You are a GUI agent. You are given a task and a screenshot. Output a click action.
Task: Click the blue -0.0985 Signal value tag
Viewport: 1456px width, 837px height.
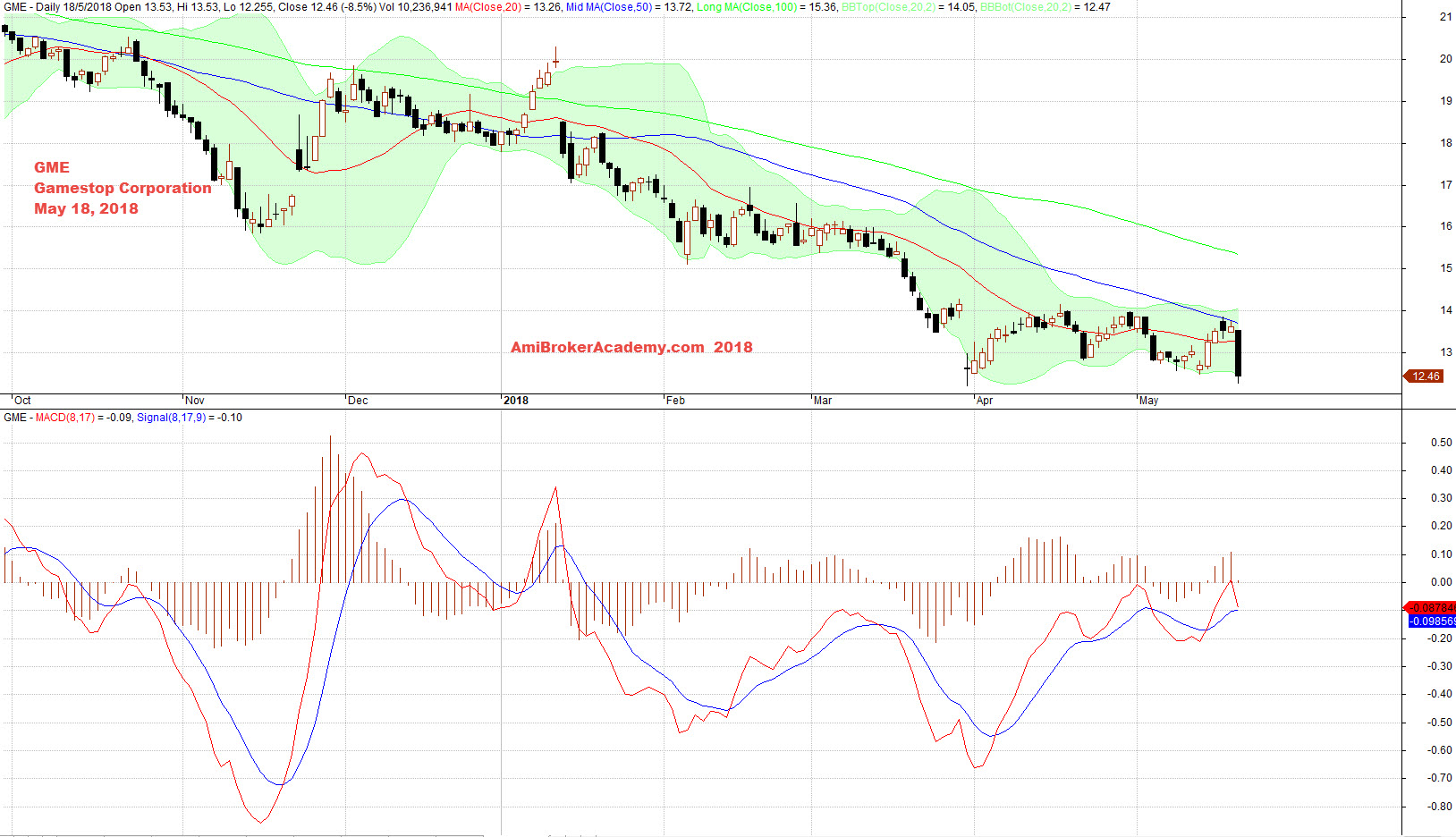click(1431, 621)
